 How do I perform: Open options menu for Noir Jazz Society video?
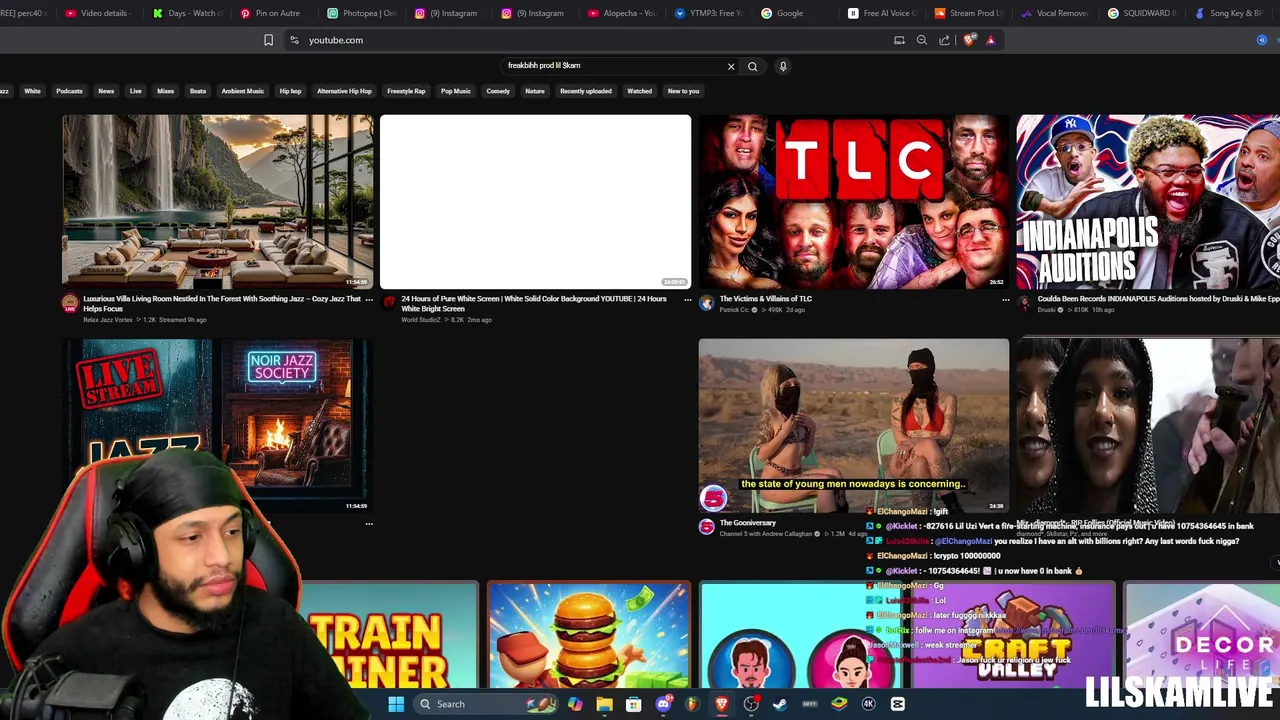(x=369, y=524)
